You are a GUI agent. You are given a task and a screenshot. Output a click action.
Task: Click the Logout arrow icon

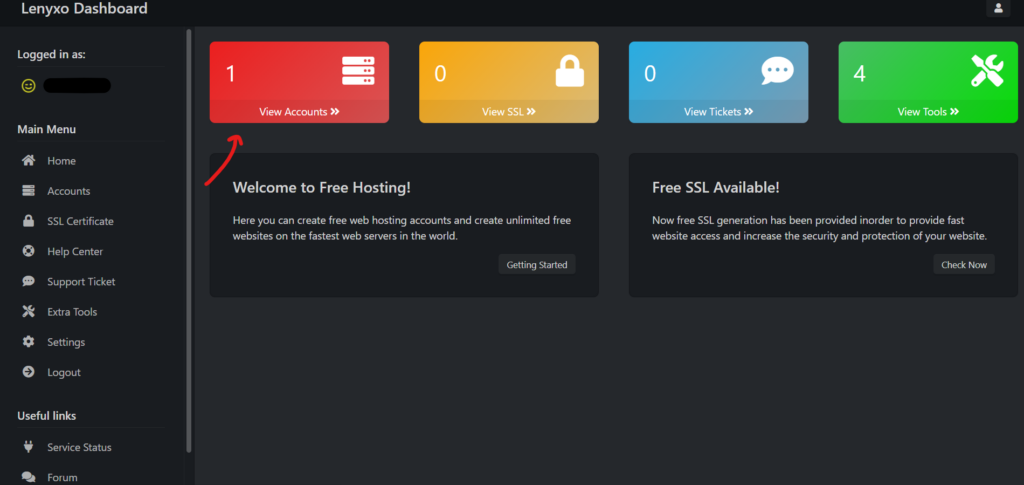(x=28, y=371)
